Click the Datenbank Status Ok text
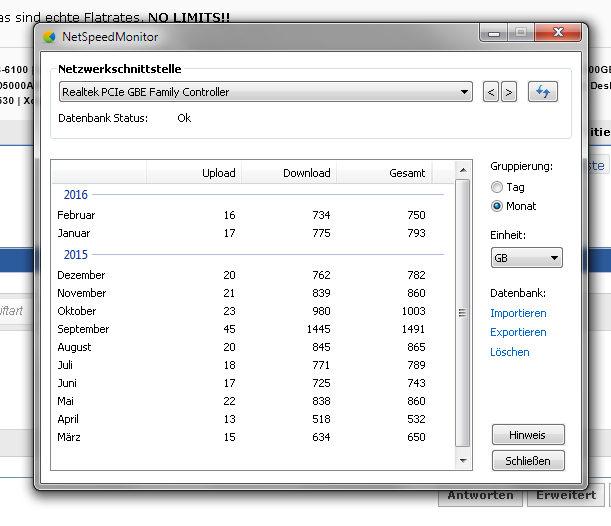This screenshot has width=611, height=526. pos(184,118)
